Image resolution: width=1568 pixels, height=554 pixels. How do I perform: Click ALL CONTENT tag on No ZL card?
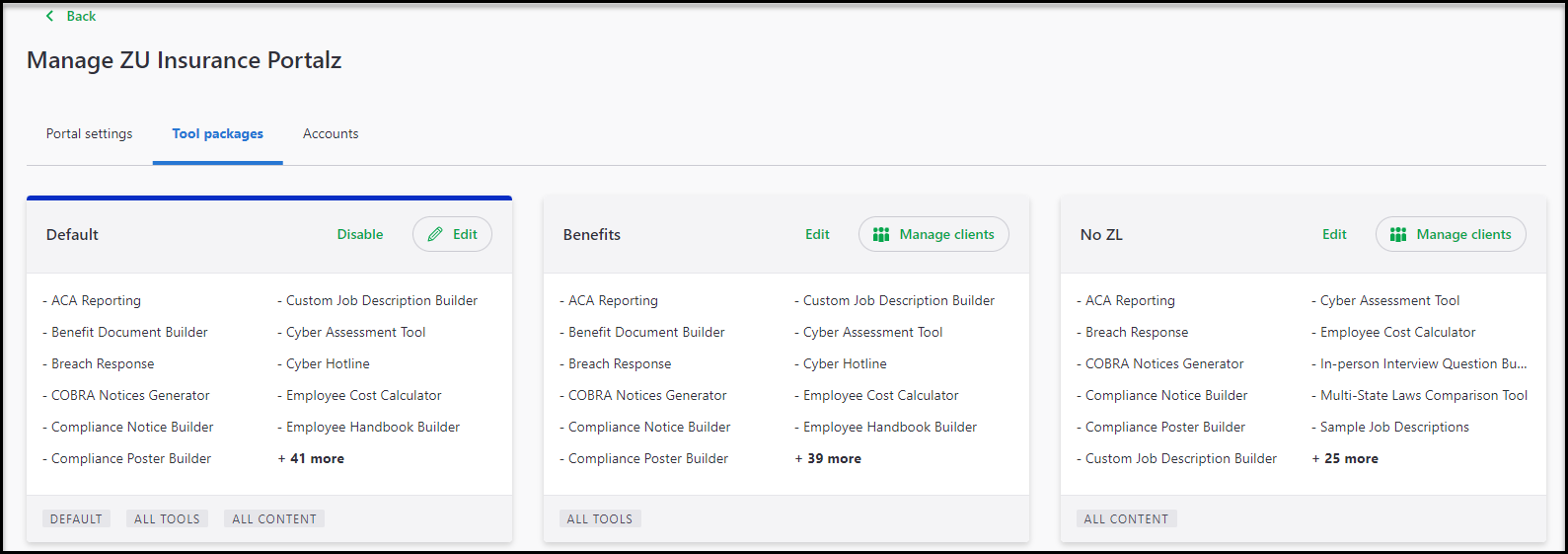click(x=1126, y=518)
